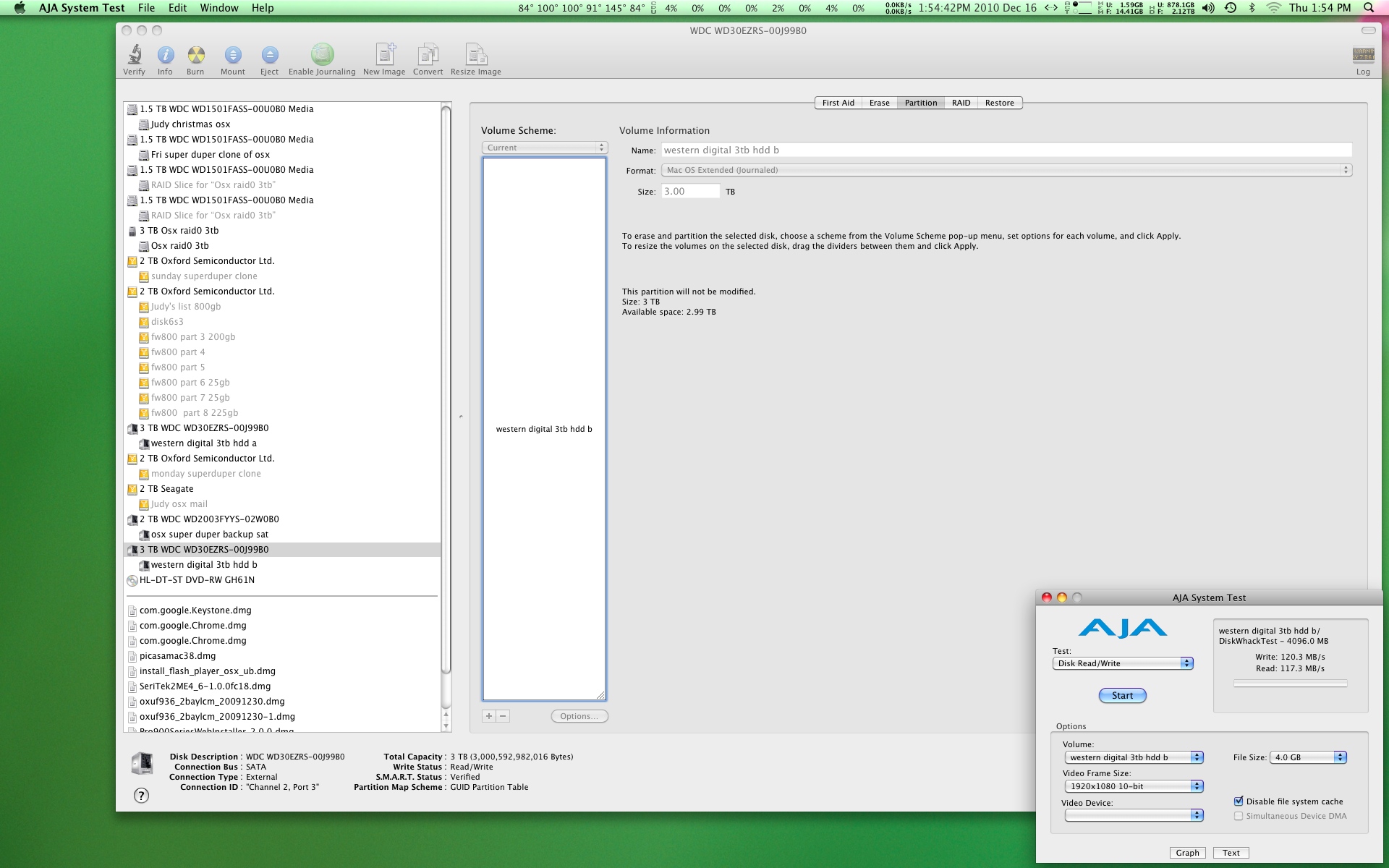Open the Help menu
Image resolution: width=1389 pixels, height=868 pixels.
point(263,8)
